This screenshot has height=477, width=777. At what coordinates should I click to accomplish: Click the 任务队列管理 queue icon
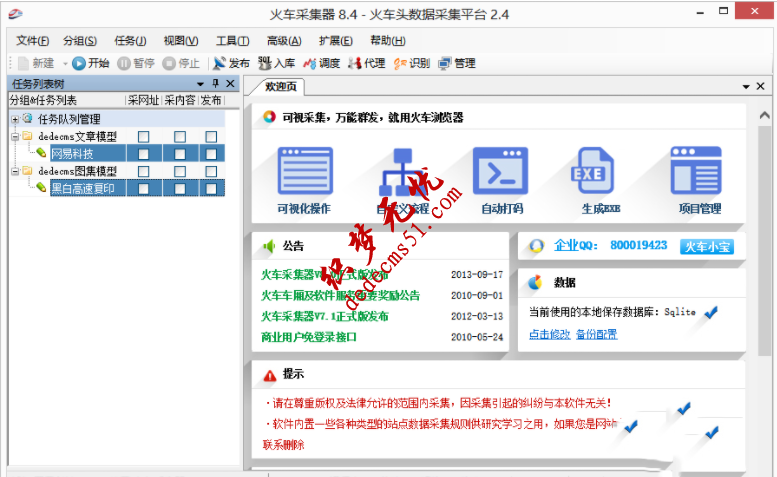[x=28, y=118]
